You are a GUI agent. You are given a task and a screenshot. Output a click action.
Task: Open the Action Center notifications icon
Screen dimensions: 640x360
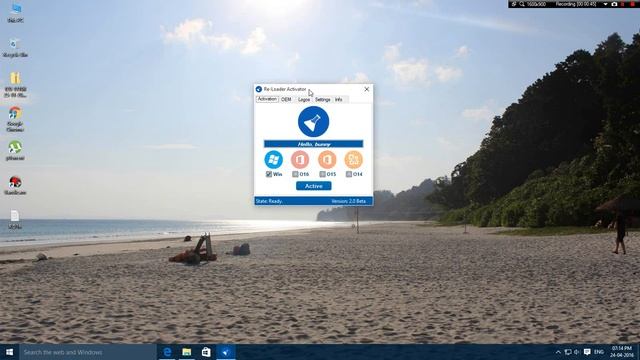(587, 352)
